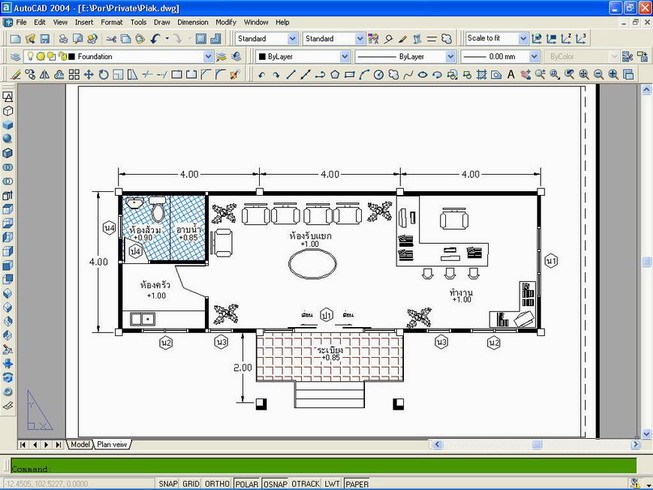The image size is (653, 490).
Task: Toggle ORTHO mode in status bar
Action: coord(218,484)
